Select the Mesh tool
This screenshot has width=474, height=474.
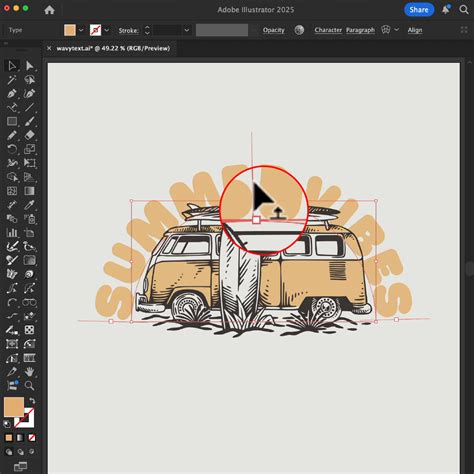[x=12, y=191]
